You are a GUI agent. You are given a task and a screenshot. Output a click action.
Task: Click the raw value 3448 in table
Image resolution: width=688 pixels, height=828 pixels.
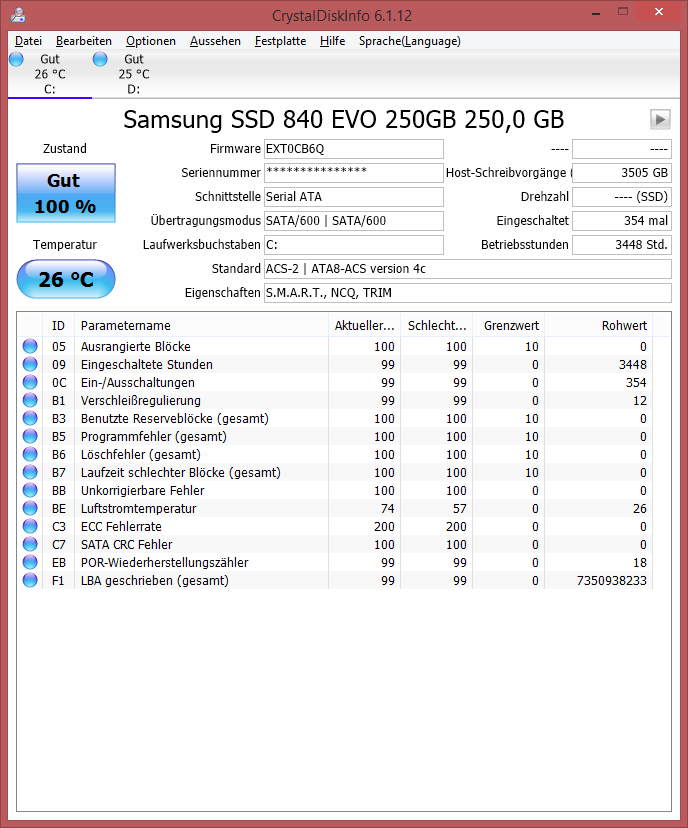[633, 364]
